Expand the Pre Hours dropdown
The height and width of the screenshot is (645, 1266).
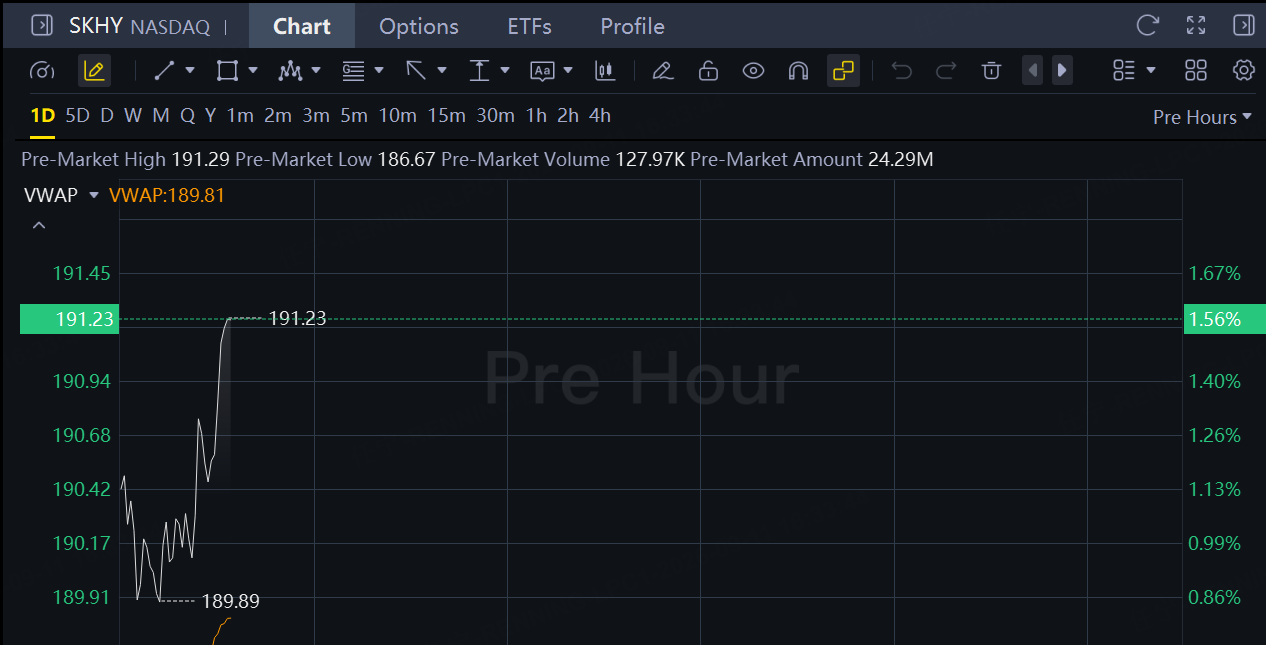pyautogui.click(x=1202, y=117)
